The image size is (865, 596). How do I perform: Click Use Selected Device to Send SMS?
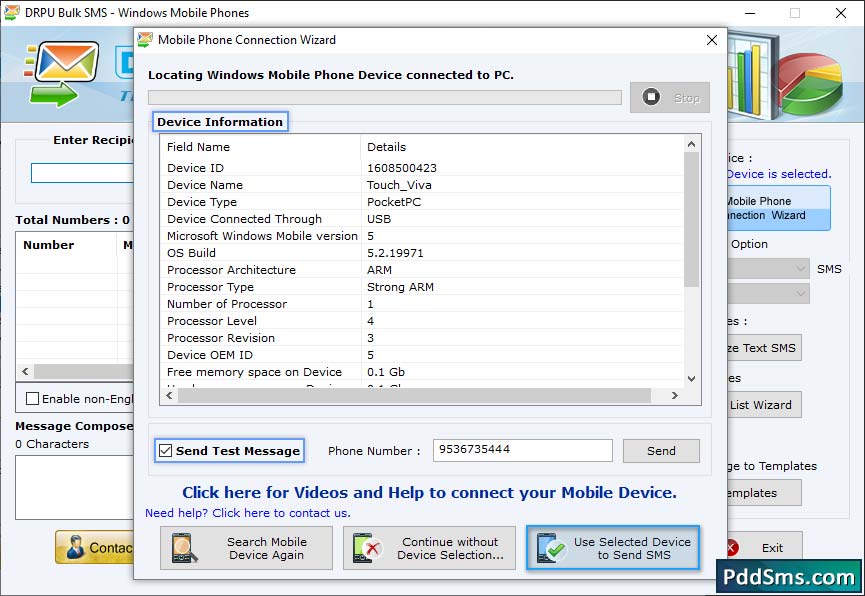pyautogui.click(x=613, y=548)
